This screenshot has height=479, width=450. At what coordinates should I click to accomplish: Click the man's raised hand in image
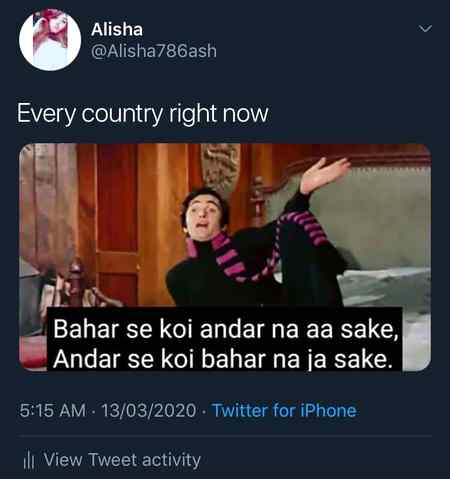[324, 174]
